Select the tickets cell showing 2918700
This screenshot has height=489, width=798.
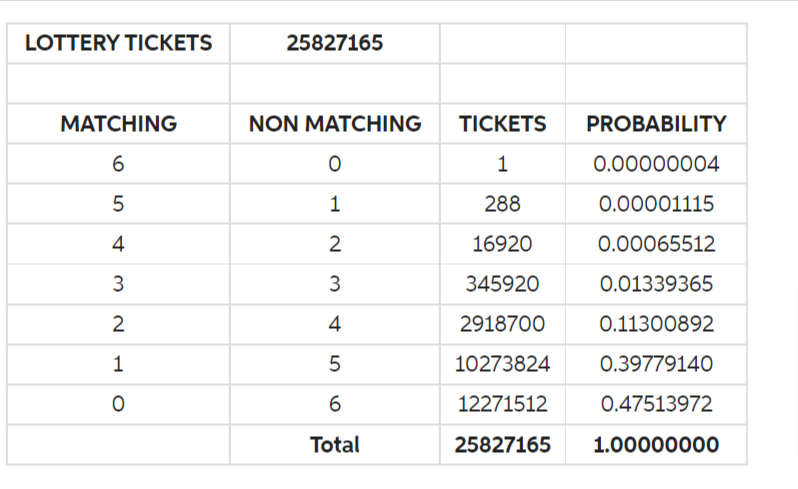click(502, 324)
